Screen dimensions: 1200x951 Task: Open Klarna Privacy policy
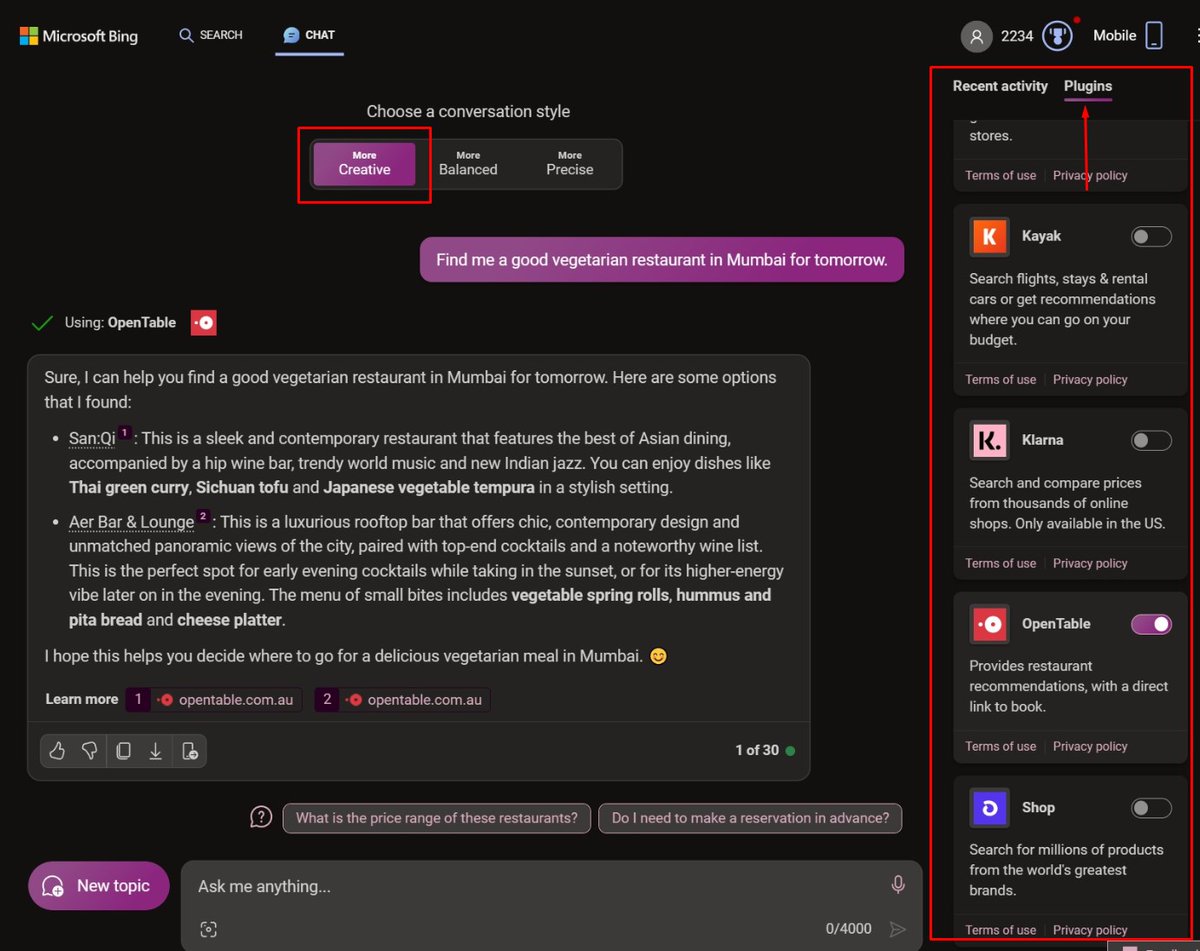click(x=1090, y=564)
